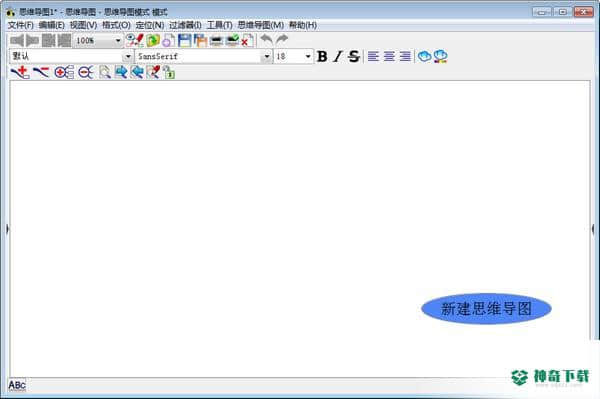Open the 文件(F) menu
Viewport: 600px width, 399px height.
coord(21,25)
